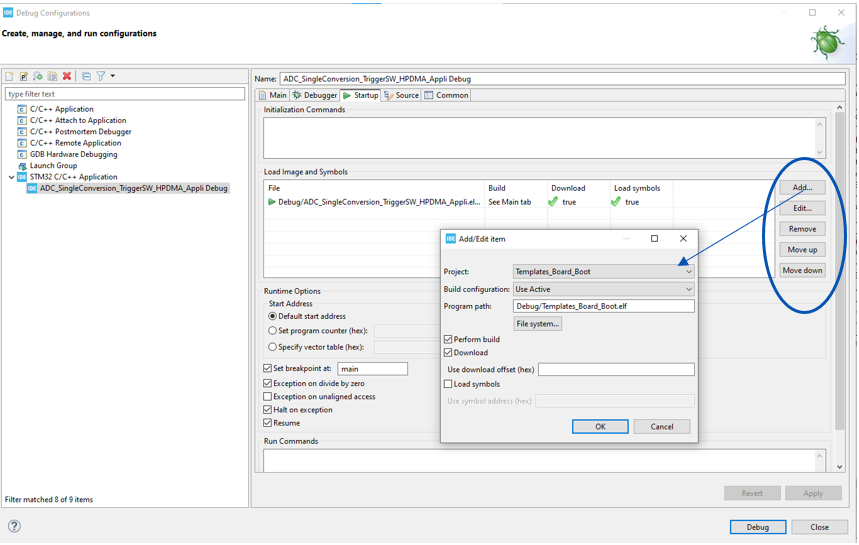Collapse the STM32 C/C++ Application tree node

click(12, 177)
